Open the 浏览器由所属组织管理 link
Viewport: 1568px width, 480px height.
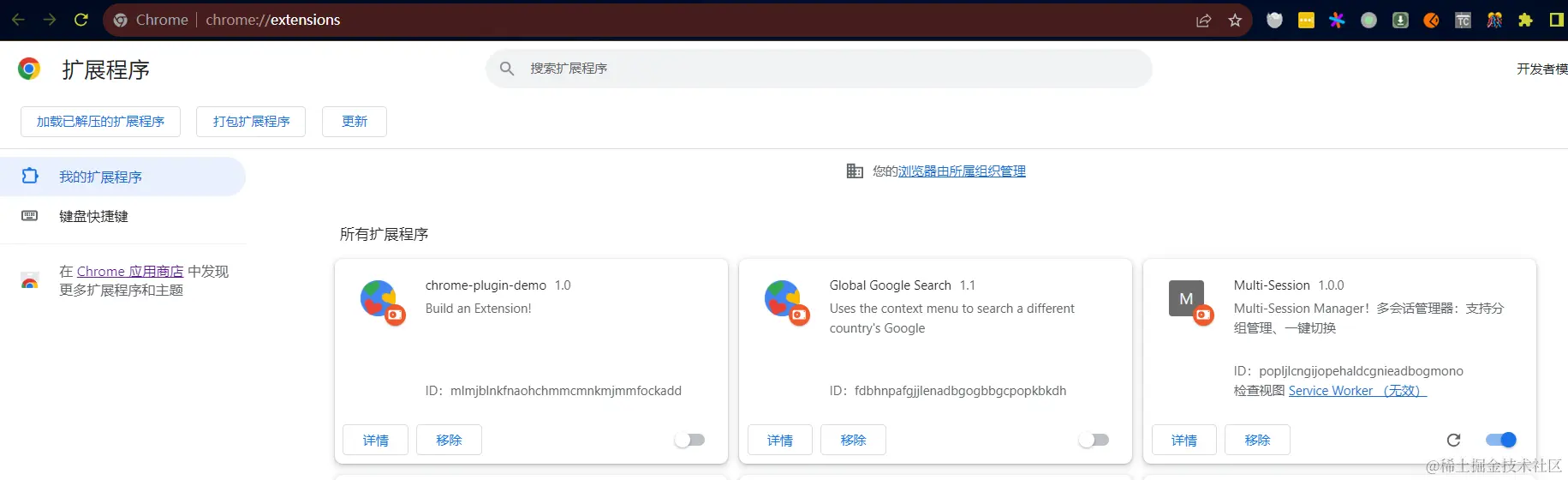pyautogui.click(x=962, y=171)
